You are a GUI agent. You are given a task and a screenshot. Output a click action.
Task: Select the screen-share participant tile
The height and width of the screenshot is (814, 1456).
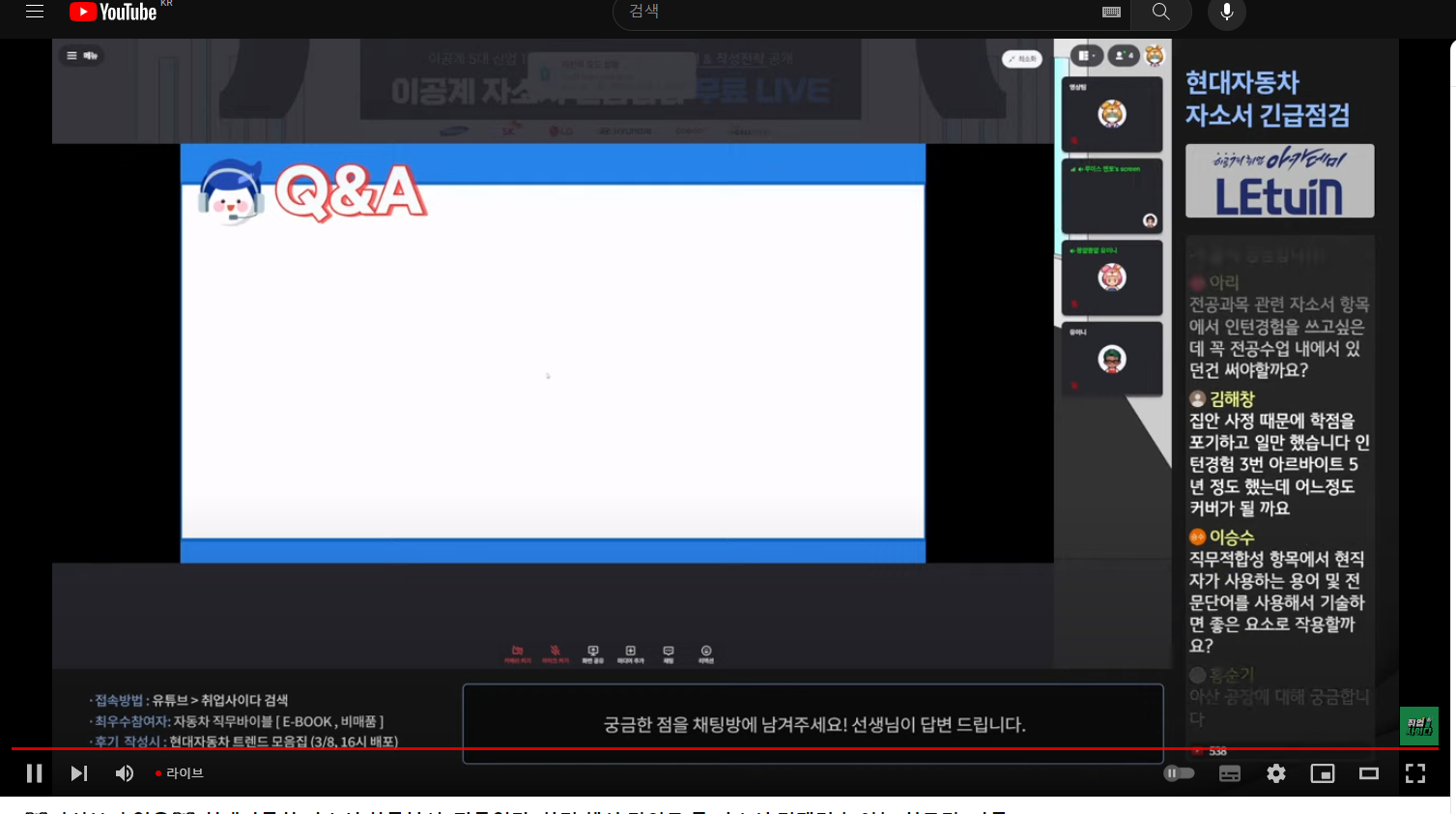tap(1112, 196)
